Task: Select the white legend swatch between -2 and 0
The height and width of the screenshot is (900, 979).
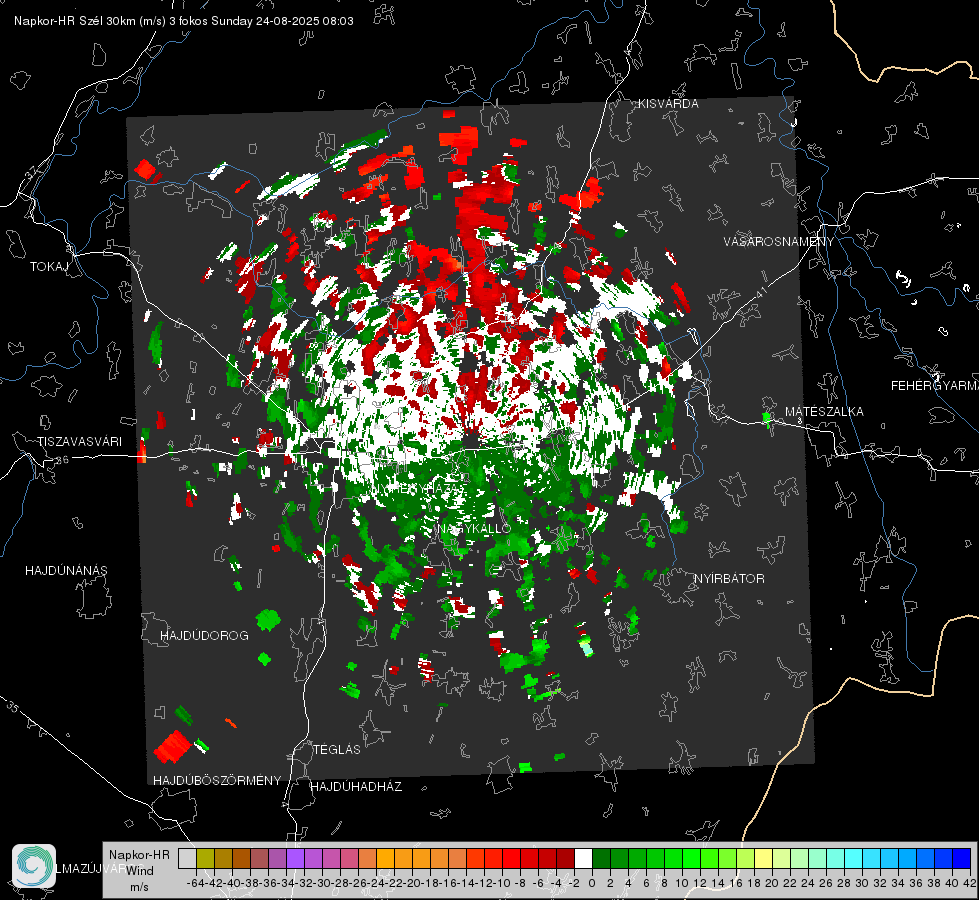Action: pos(583,859)
